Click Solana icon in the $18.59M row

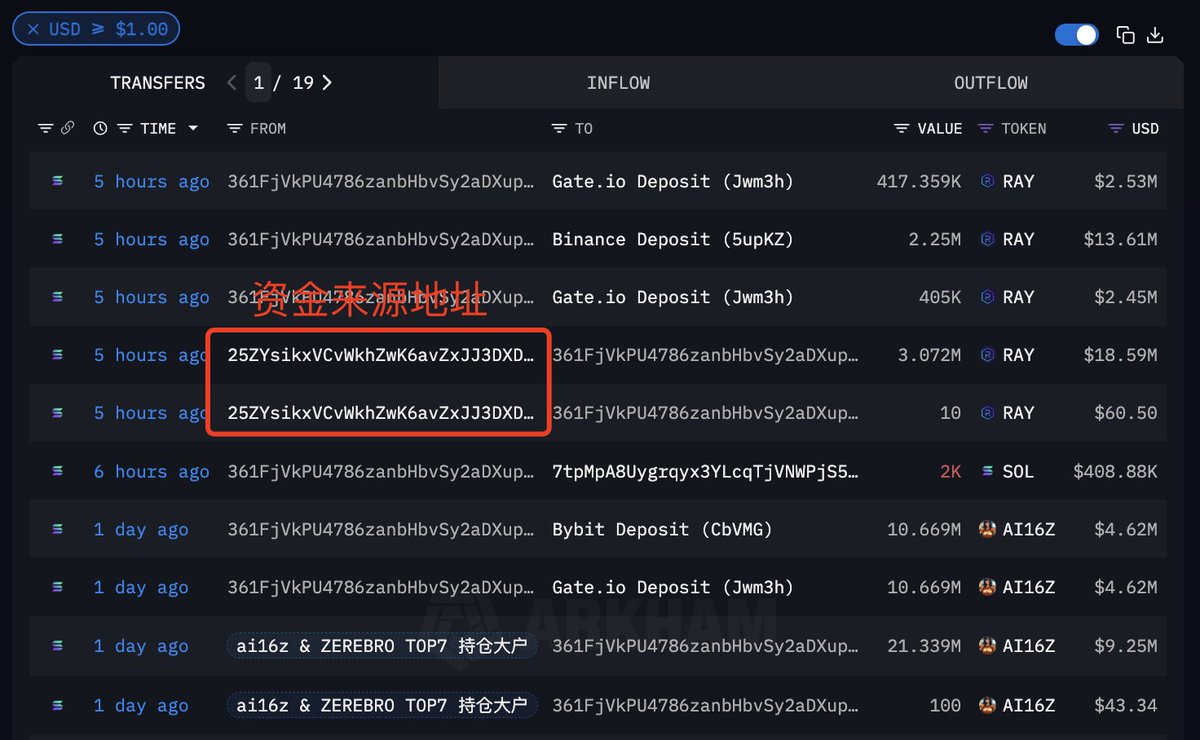pyautogui.click(x=57, y=355)
